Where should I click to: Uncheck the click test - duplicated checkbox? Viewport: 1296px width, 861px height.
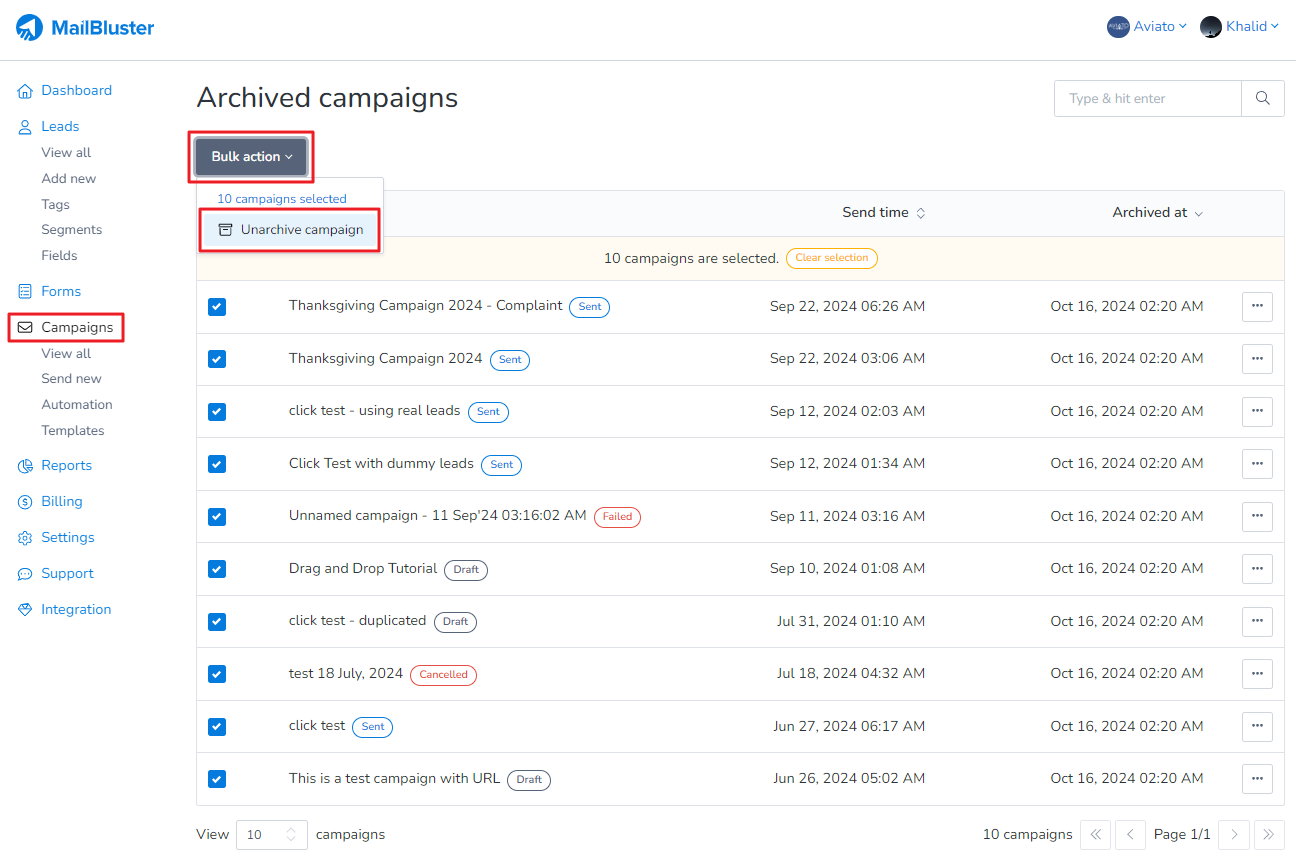pyautogui.click(x=217, y=622)
